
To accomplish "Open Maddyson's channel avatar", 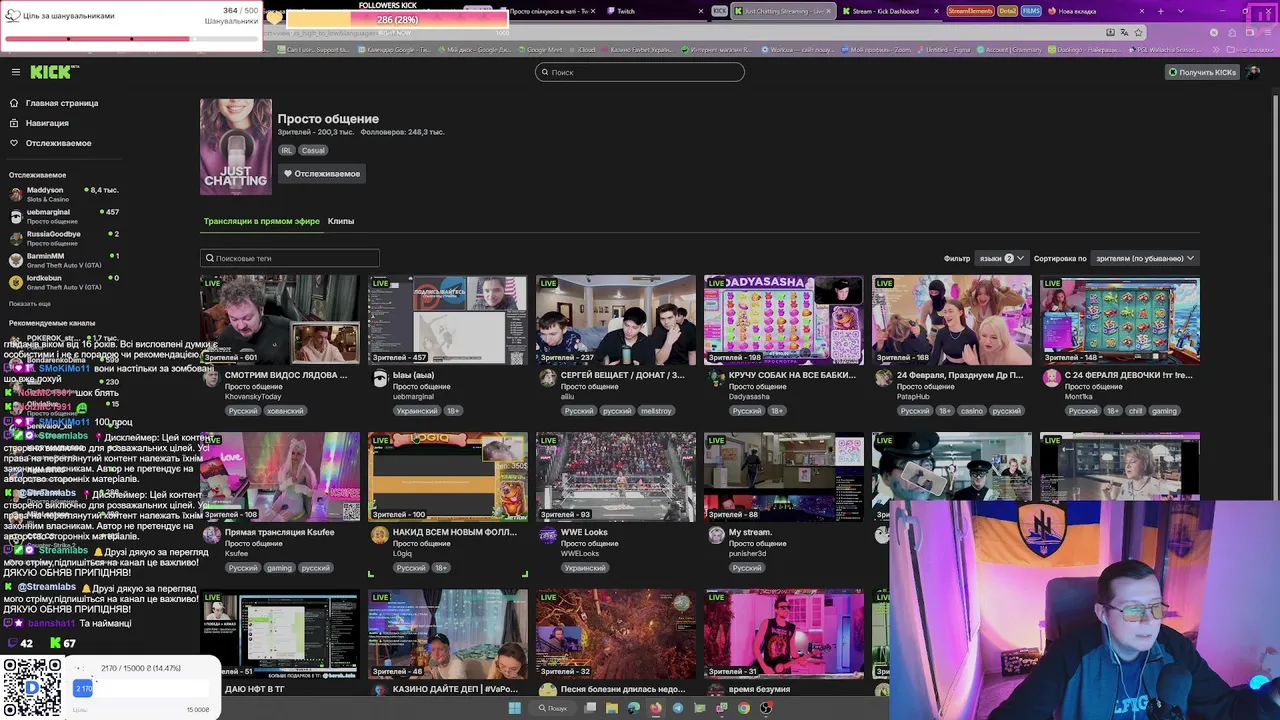I will pyautogui.click(x=16, y=194).
